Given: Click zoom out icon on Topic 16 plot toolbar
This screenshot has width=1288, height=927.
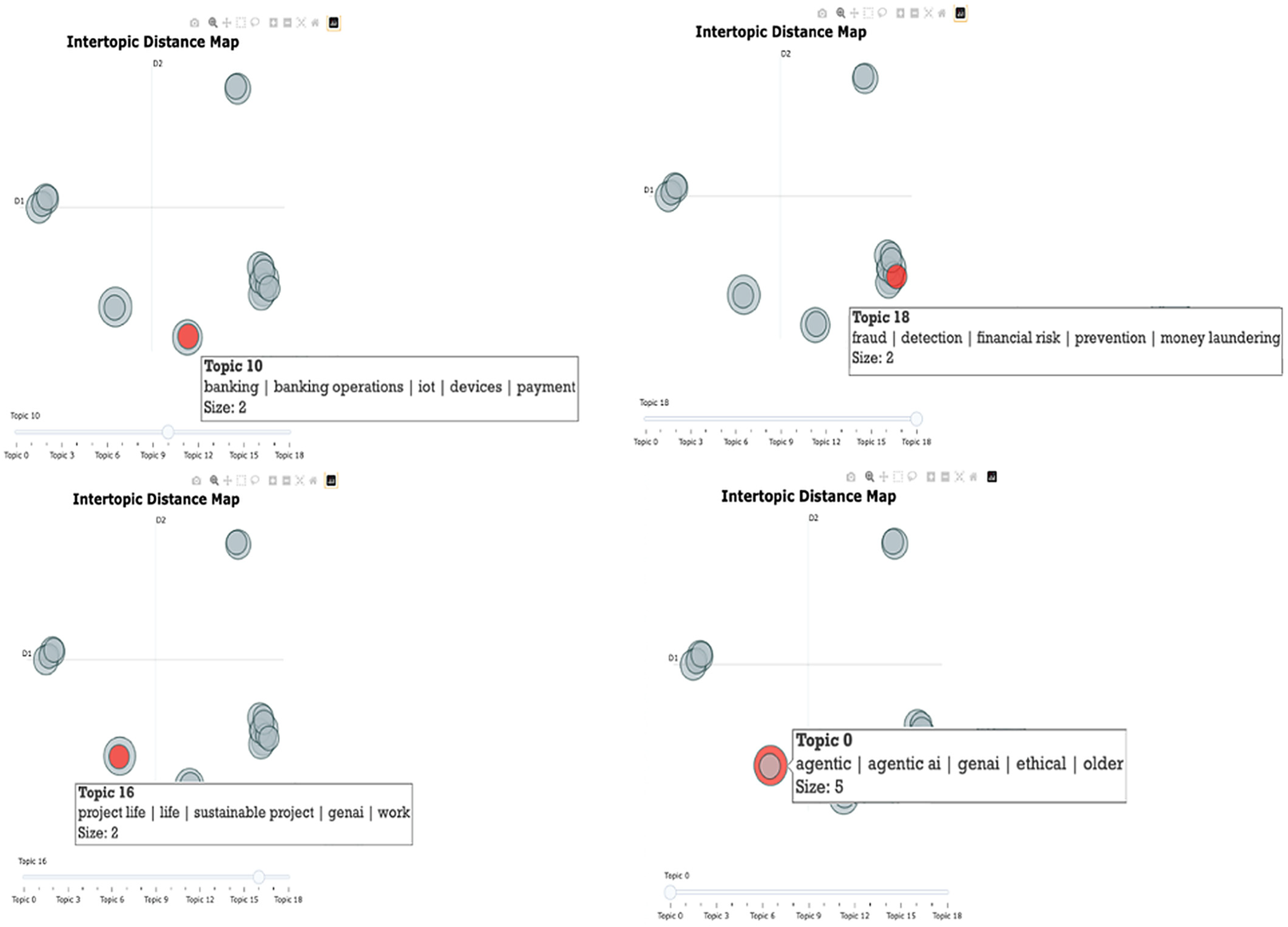Looking at the screenshot, I should [x=286, y=481].
